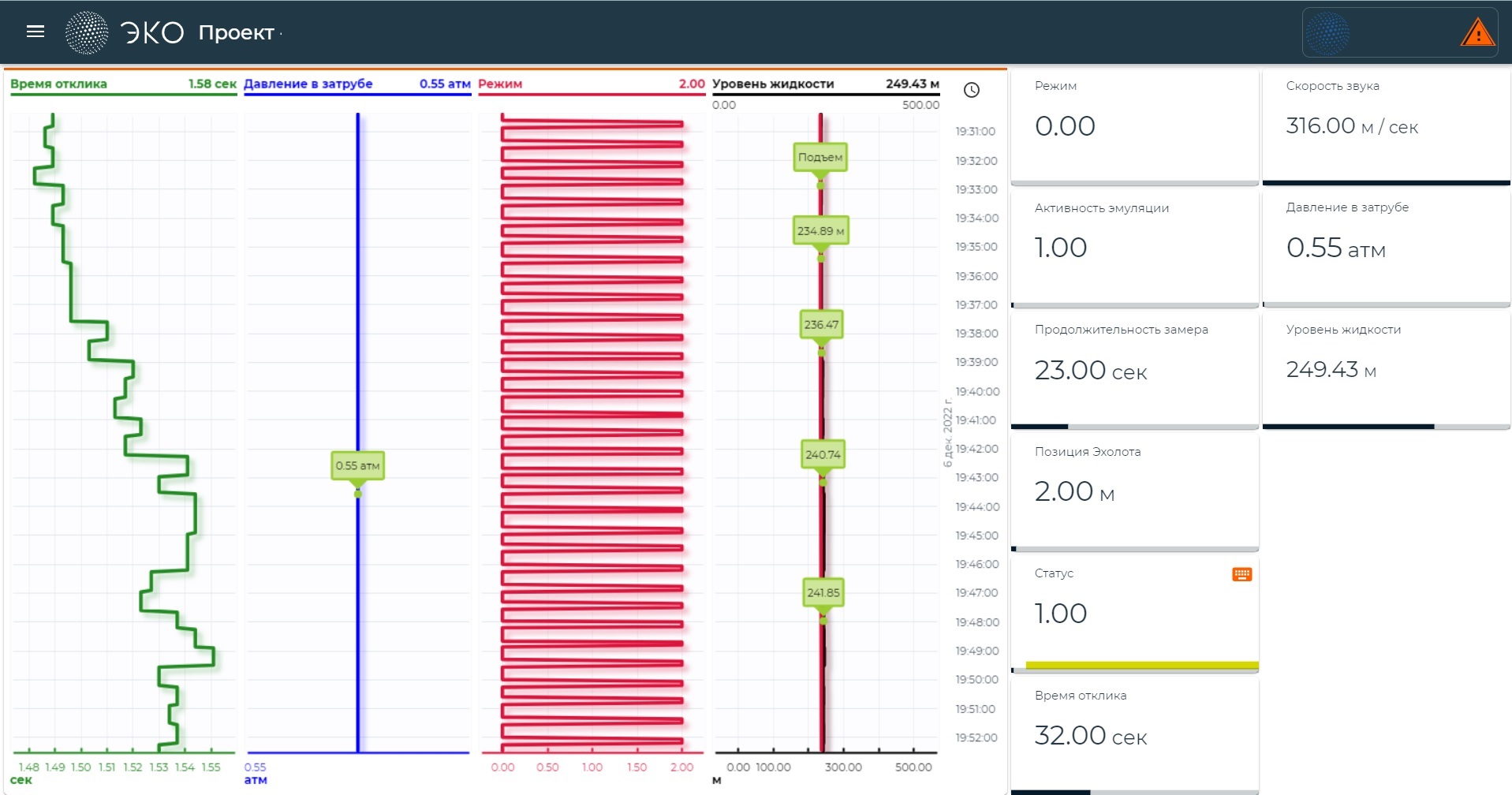Click the 234.89 м level marker
The width and height of the screenshot is (1512, 795).
point(820,231)
